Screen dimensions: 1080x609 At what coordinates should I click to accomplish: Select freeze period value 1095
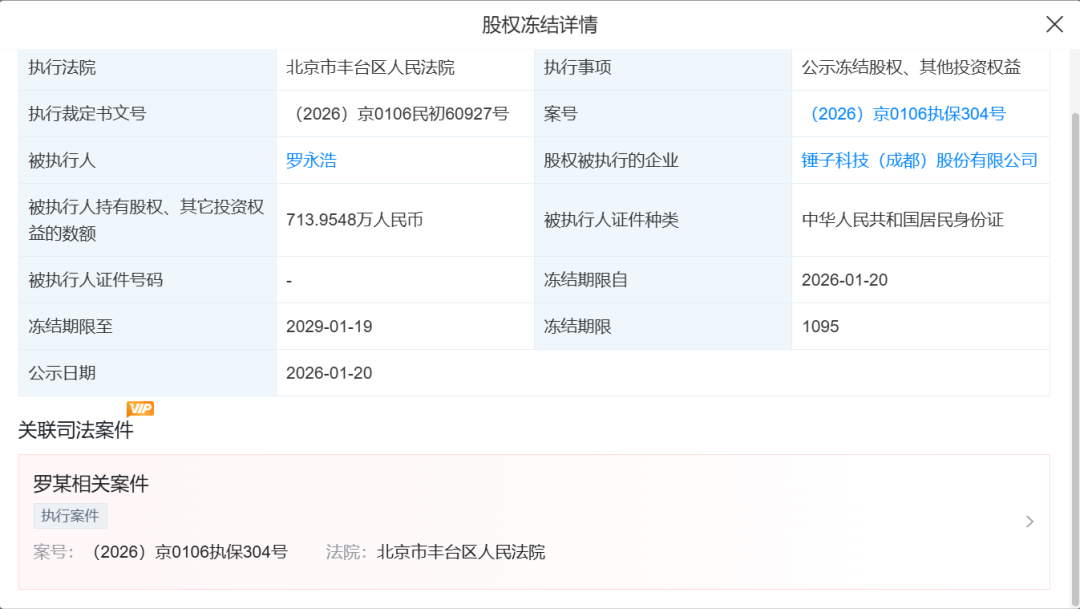[x=820, y=327]
